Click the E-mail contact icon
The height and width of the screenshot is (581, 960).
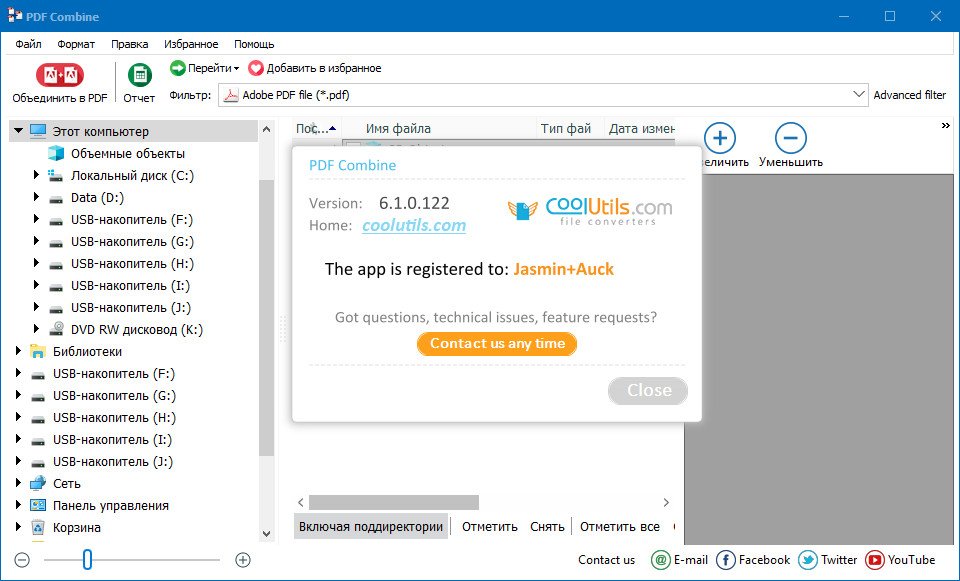[x=661, y=560]
